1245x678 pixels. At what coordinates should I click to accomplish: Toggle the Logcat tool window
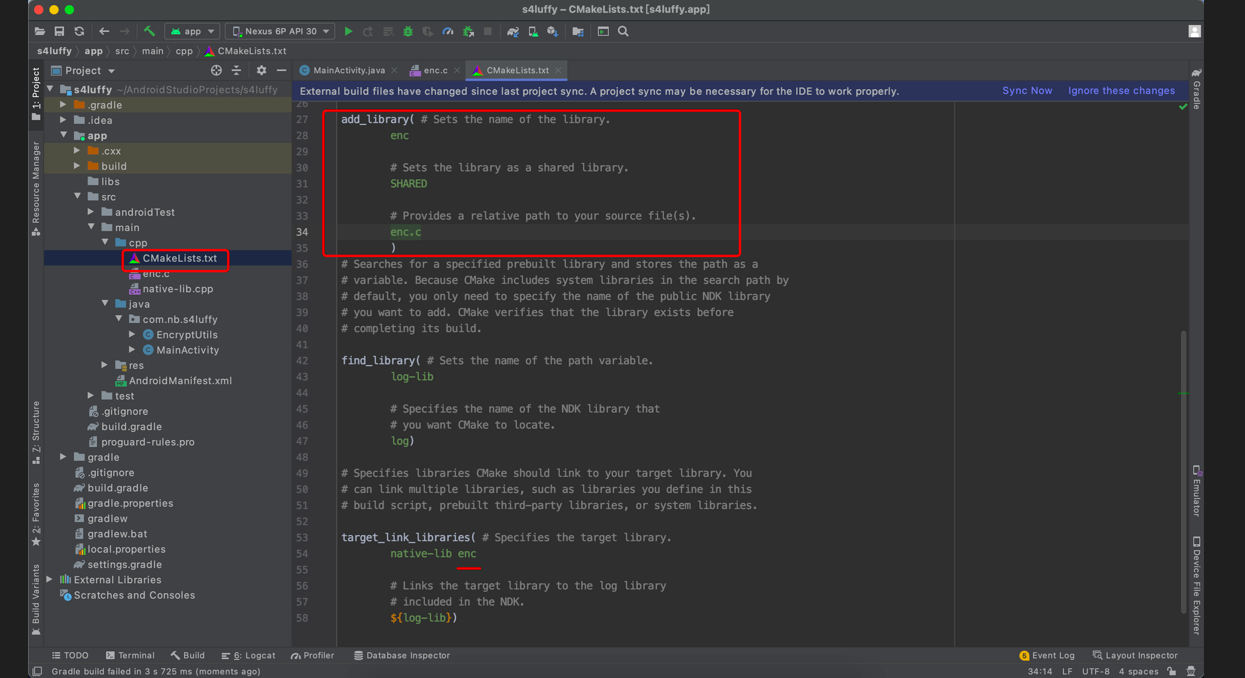pos(248,656)
